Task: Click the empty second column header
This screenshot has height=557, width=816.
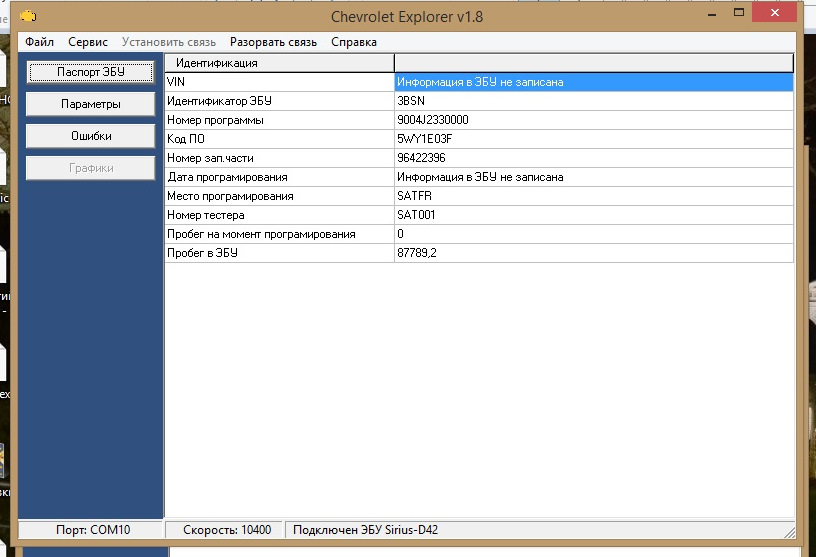Action: tap(594, 63)
